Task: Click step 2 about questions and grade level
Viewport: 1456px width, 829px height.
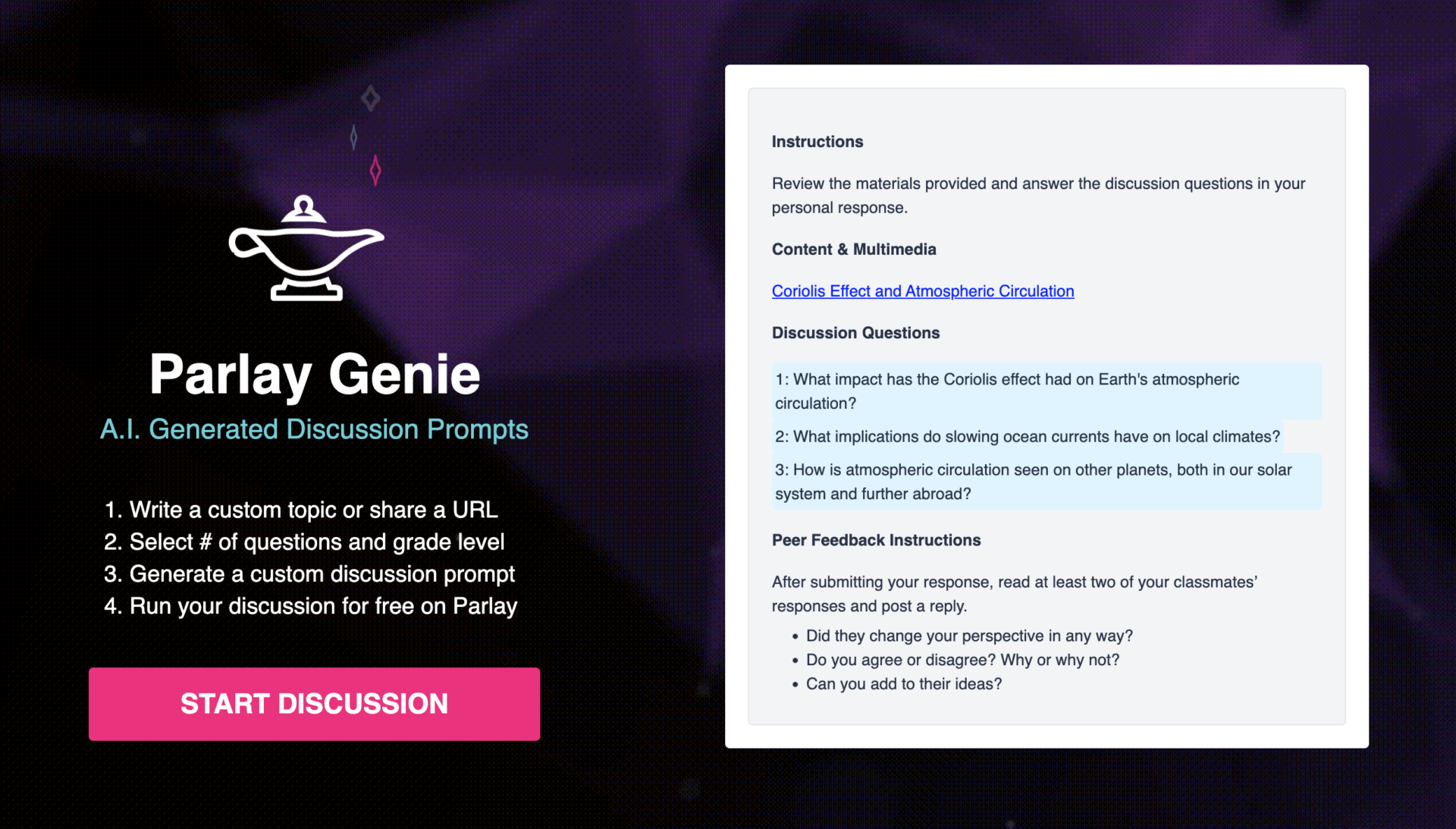Action: pos(304,542)
